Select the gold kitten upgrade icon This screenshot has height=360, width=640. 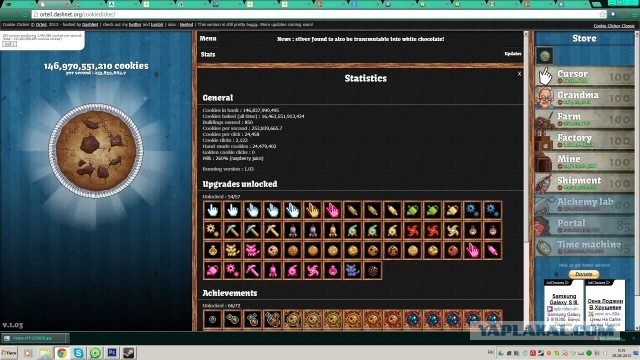tap(233, 250)
